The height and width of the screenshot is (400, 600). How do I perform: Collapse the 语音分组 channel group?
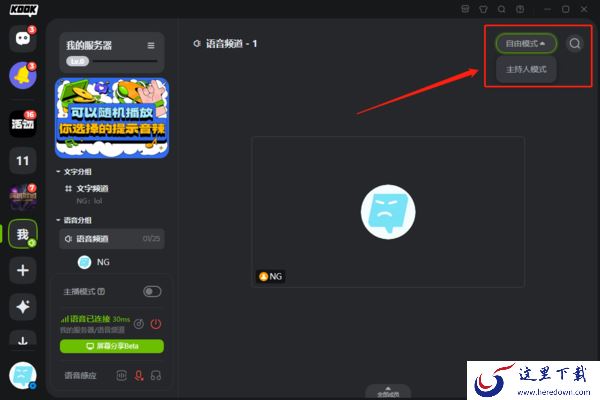(74, 220)
